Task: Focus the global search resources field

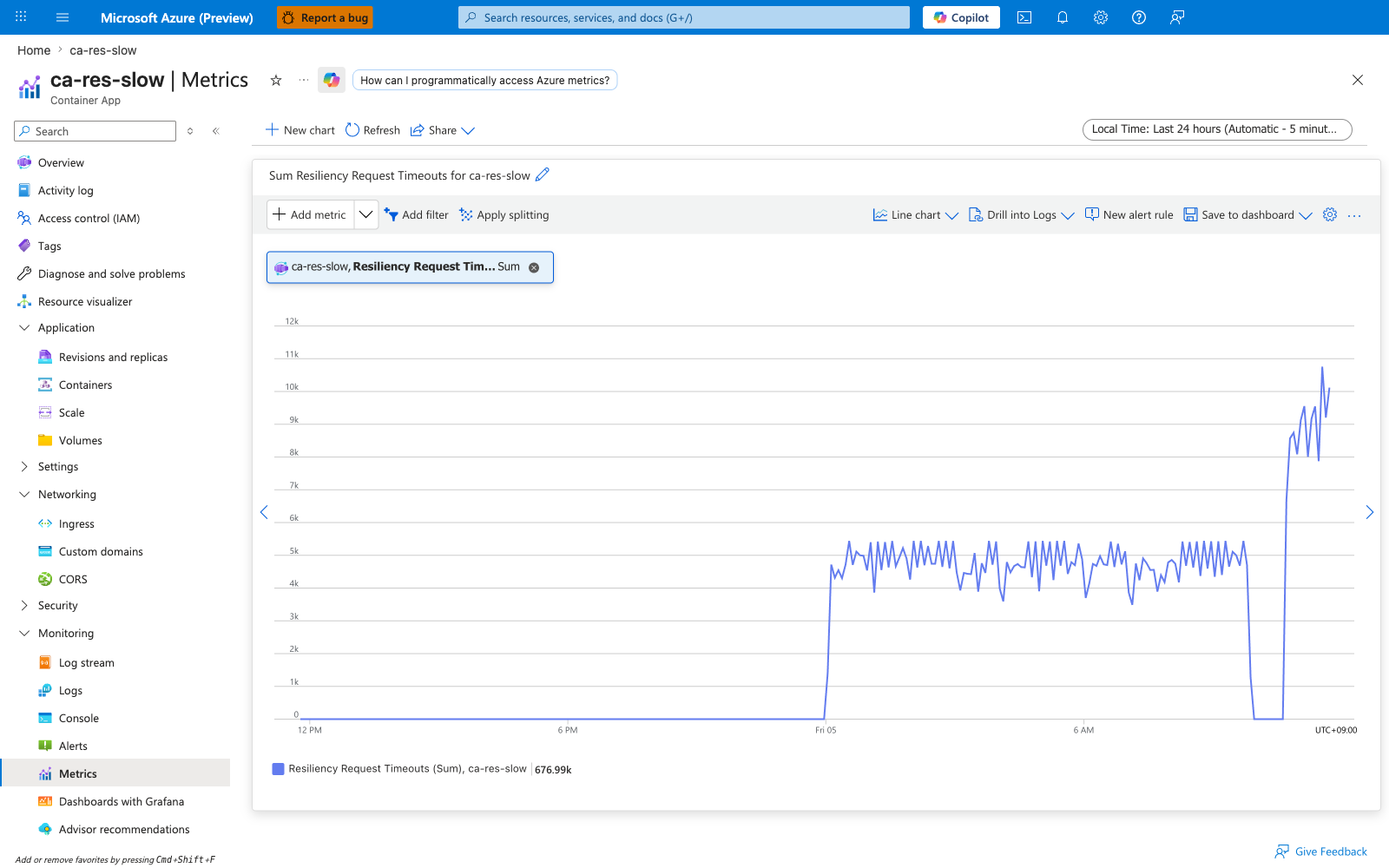Action: point(684,17)
